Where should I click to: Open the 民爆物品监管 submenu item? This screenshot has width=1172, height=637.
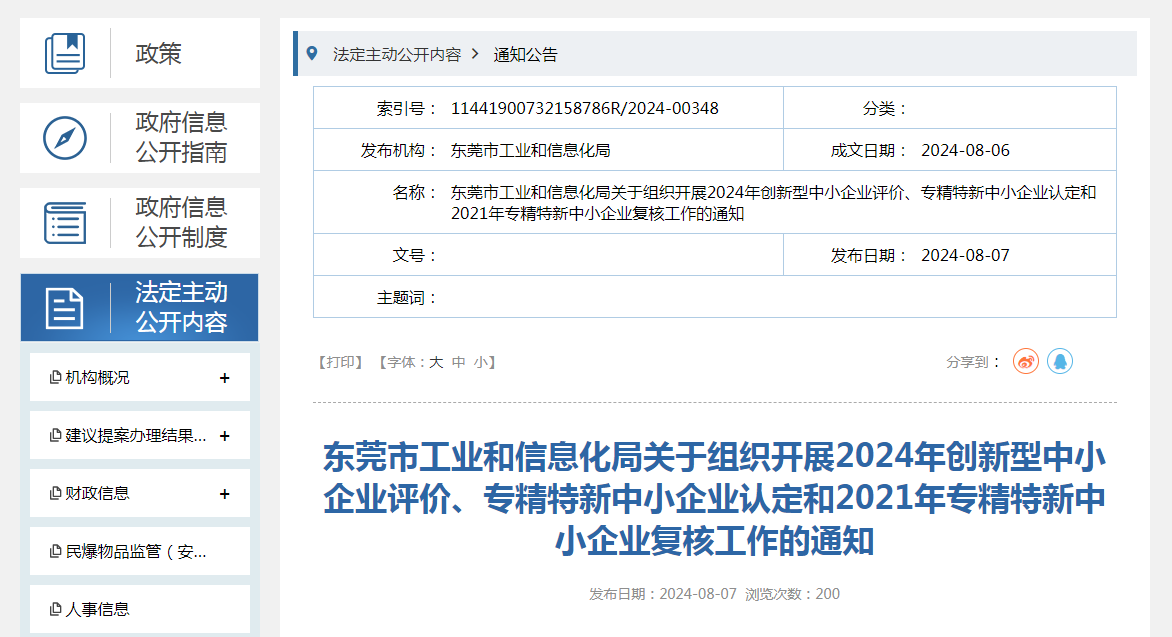[140, 551]
